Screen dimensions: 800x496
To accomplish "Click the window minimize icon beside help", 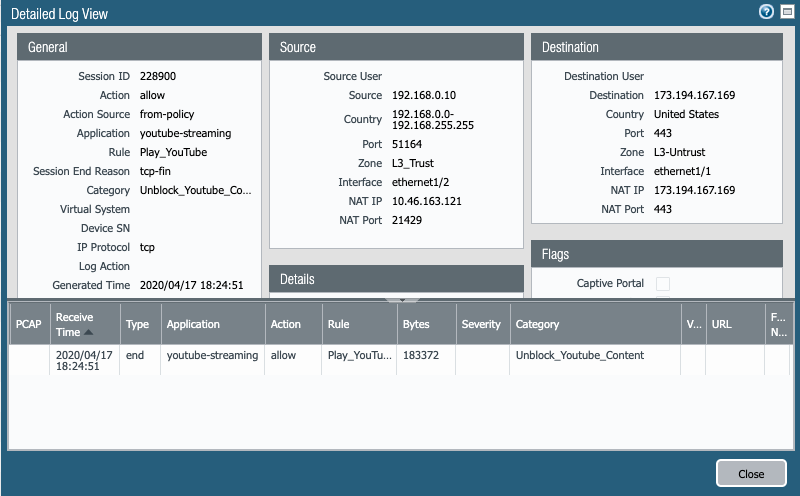I will (786, 12).
